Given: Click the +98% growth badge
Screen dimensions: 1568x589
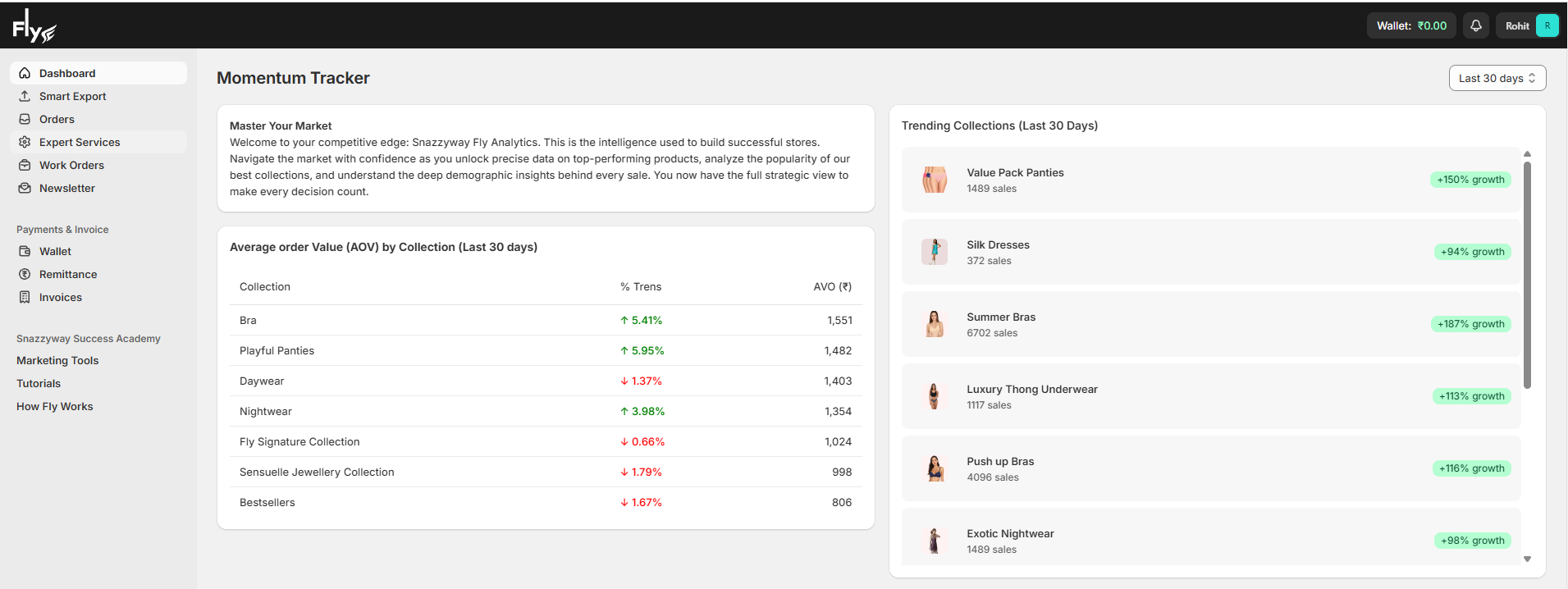Looking at the screenshot, I should pos(1472,541).
